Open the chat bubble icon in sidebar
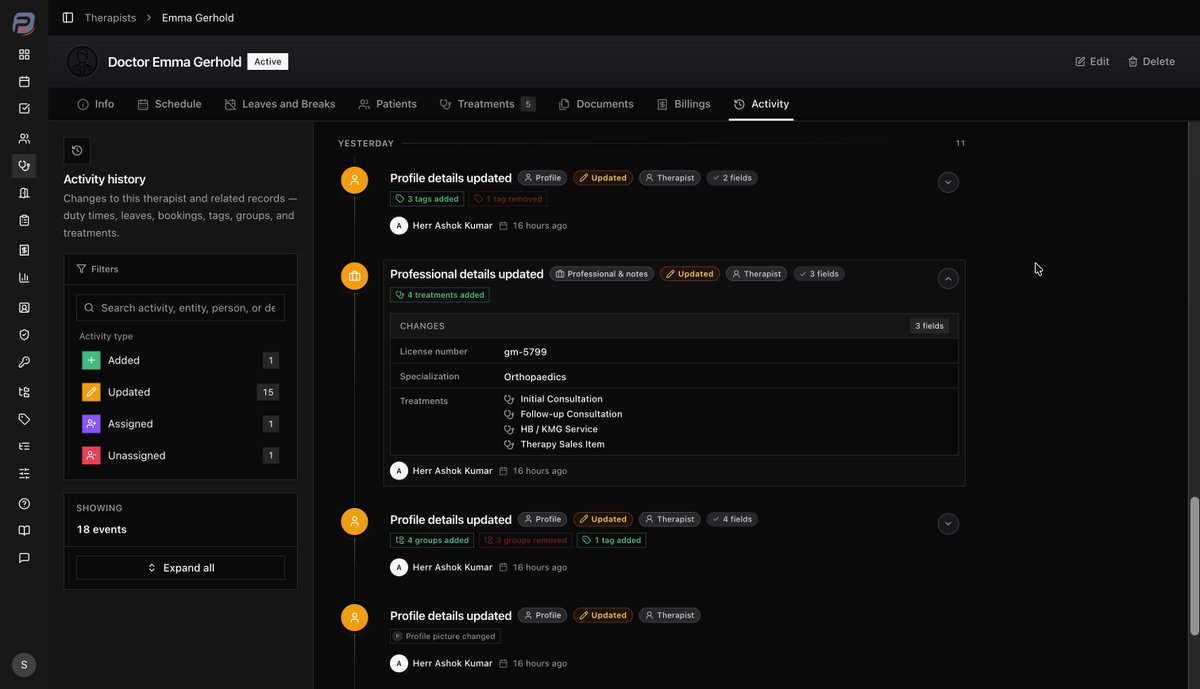 (x=24, y=558)
